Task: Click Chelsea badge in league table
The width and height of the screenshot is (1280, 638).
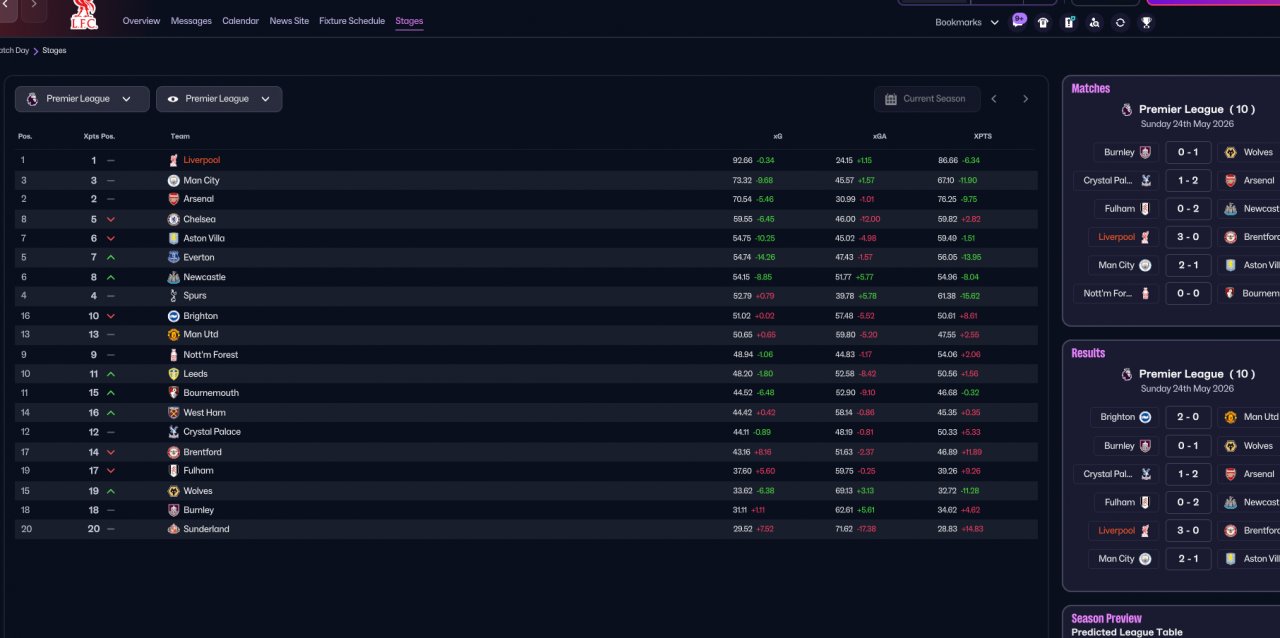Action: pos(173,219)
